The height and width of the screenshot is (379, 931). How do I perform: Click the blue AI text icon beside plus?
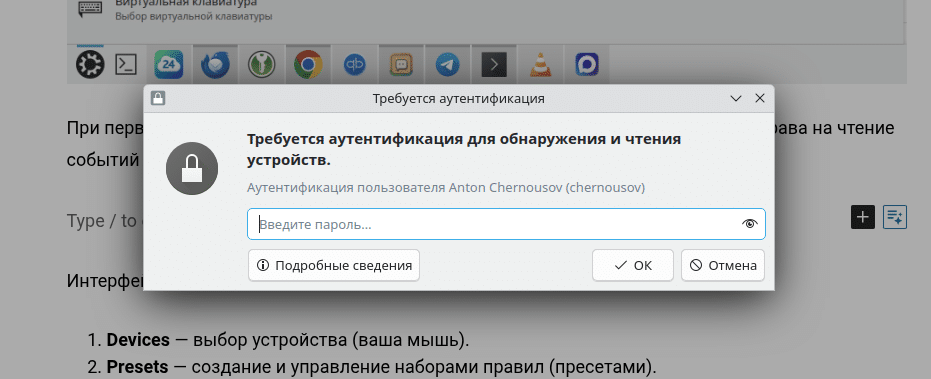tap(895, 217)
